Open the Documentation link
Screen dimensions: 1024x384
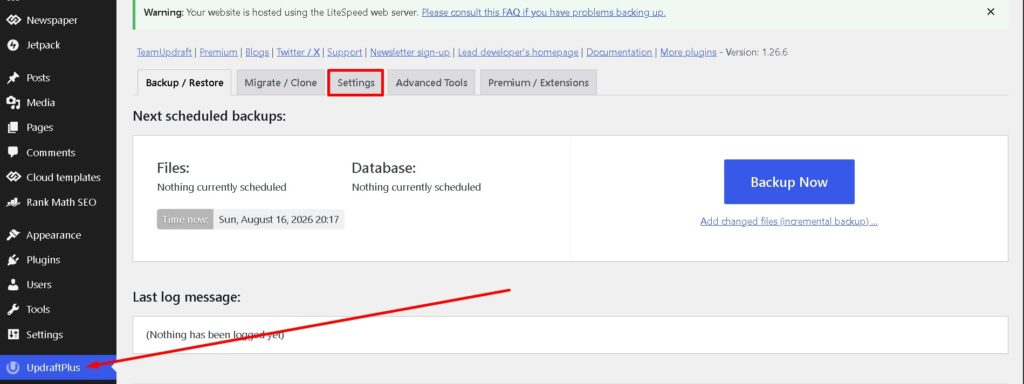619,52
